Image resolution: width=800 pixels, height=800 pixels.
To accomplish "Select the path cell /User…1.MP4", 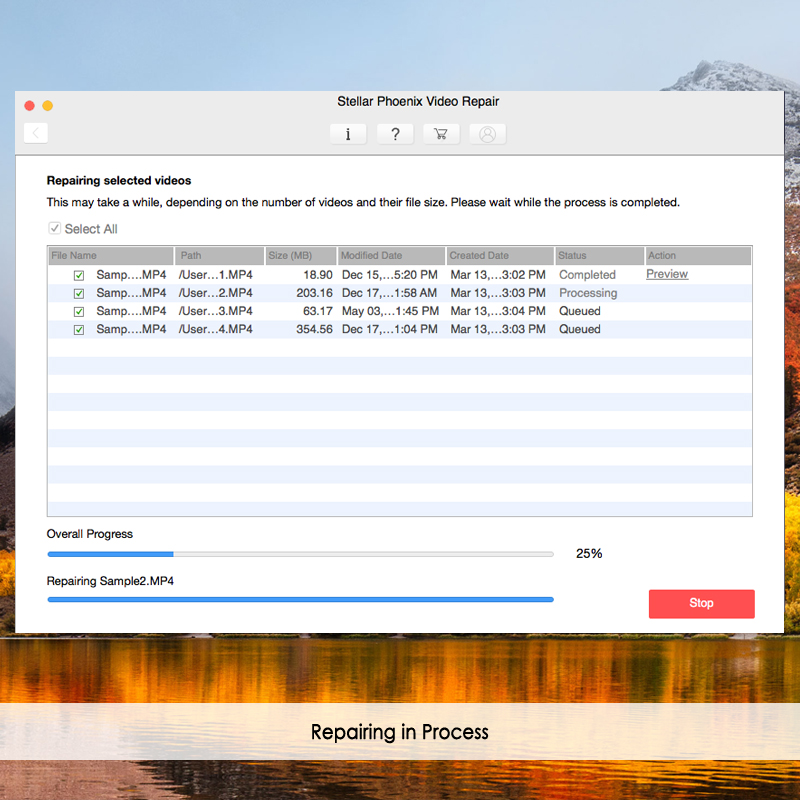I will click(x=215, y=275).
